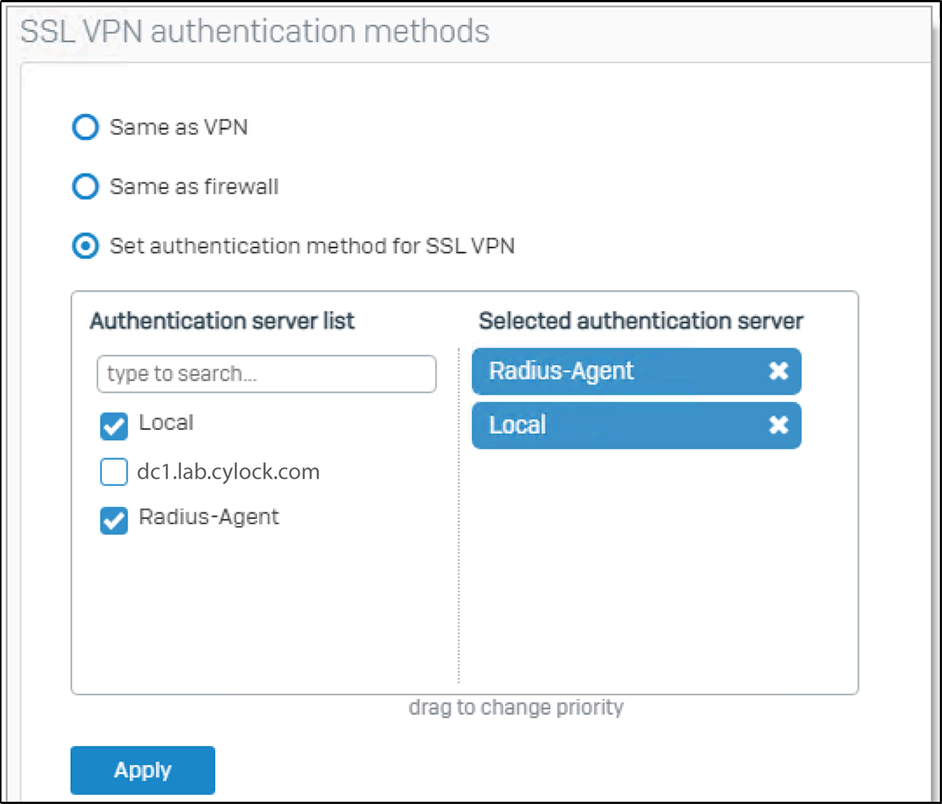Viewport: 942px width, 804px height.
Task: Remove Radius-Agent from selected servers
Action: (778, 372)
